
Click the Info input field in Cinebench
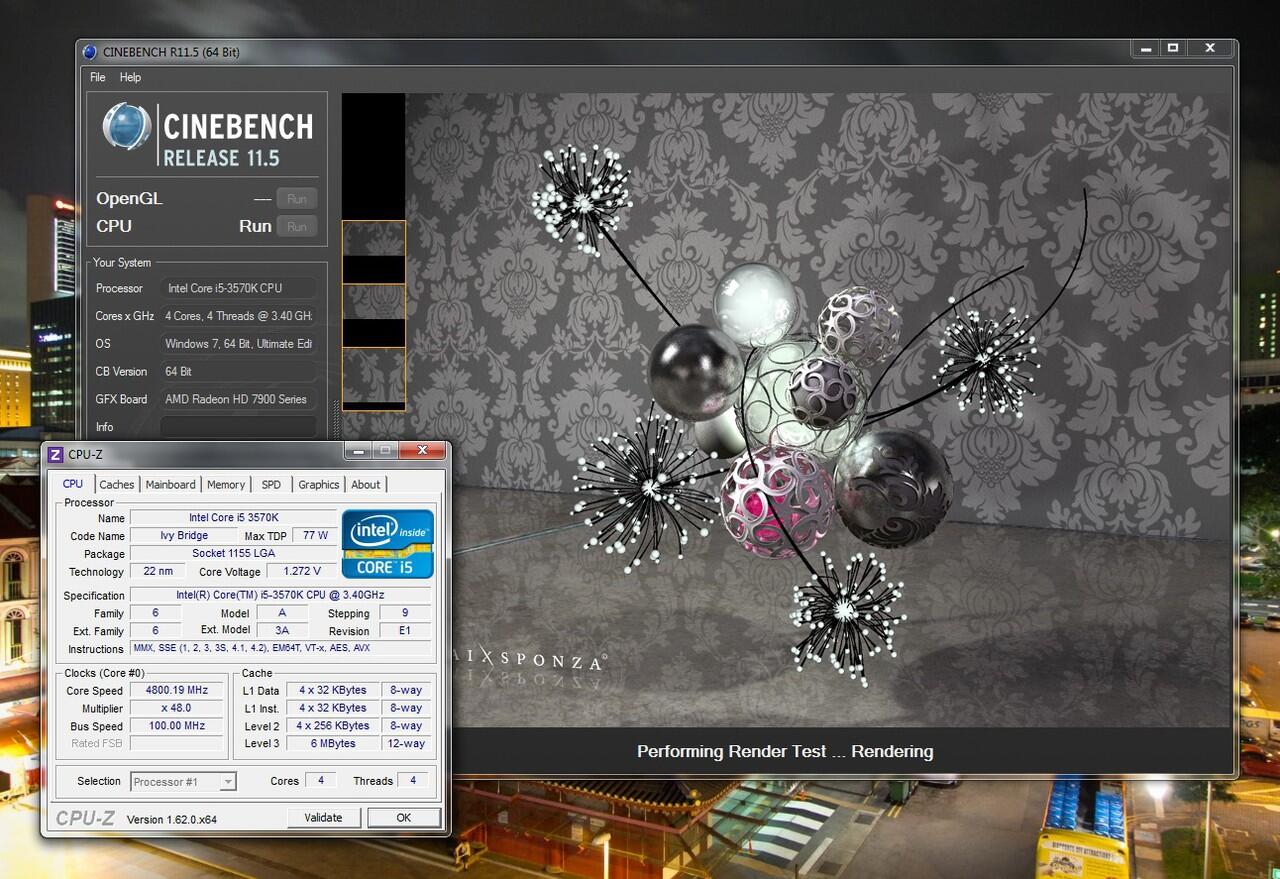pos(239,427)
